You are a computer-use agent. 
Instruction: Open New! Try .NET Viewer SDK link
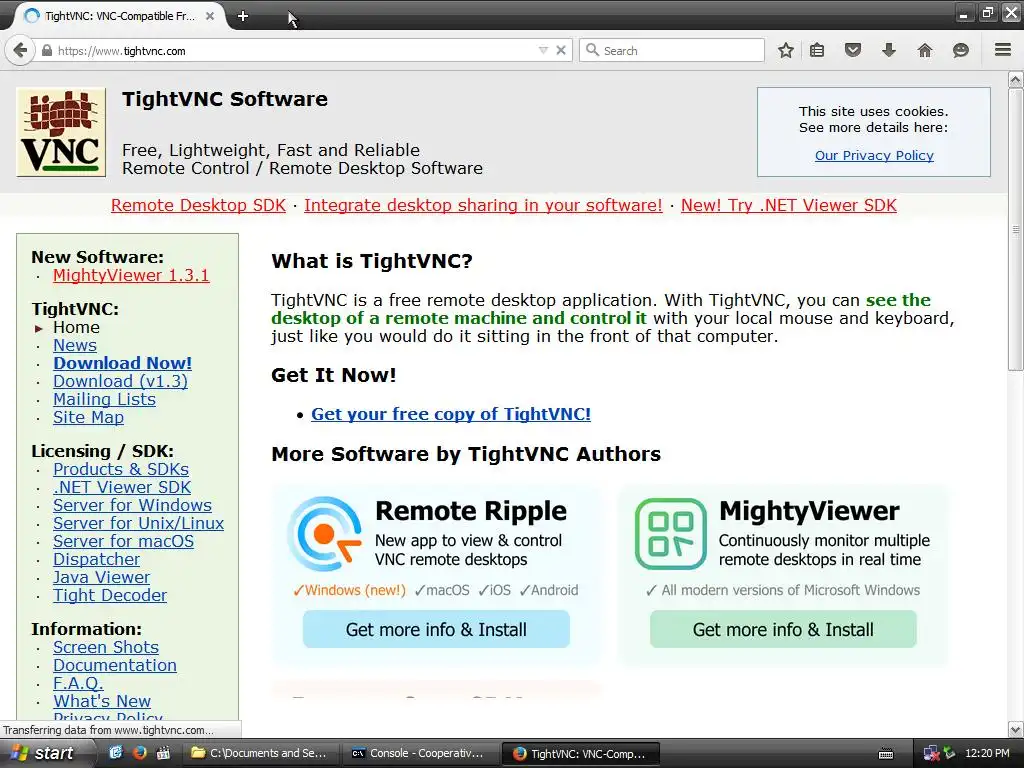(x=788, y=205)
